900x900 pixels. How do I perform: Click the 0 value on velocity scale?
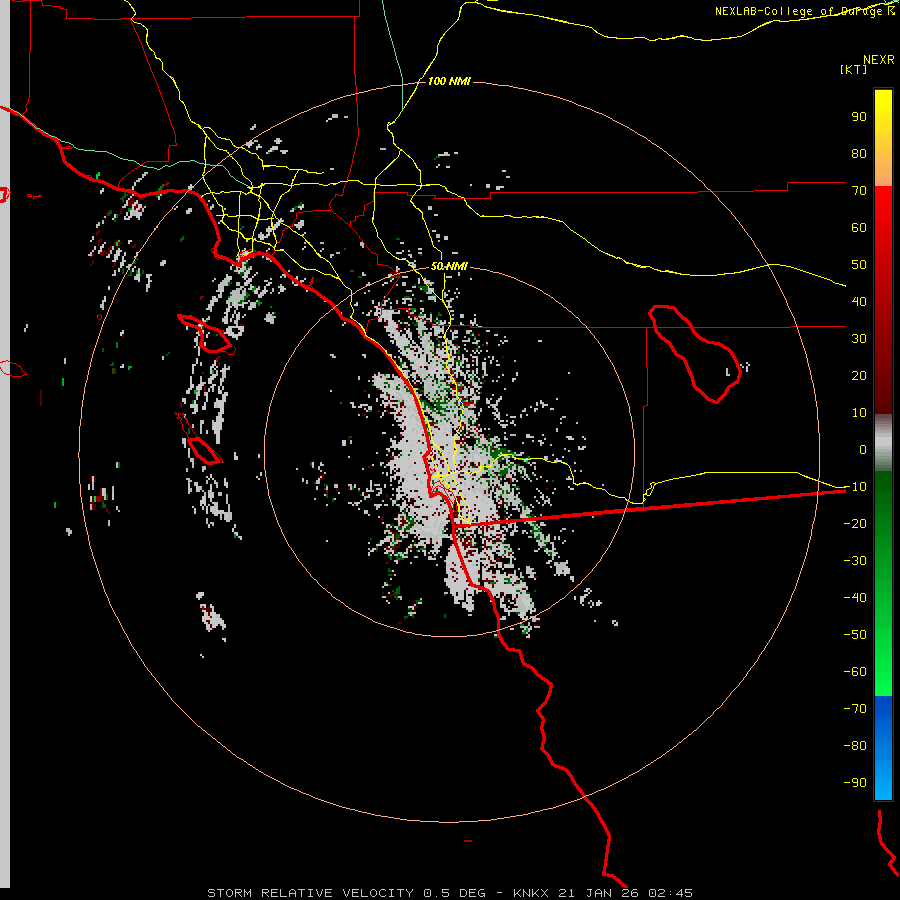(863, 449)
